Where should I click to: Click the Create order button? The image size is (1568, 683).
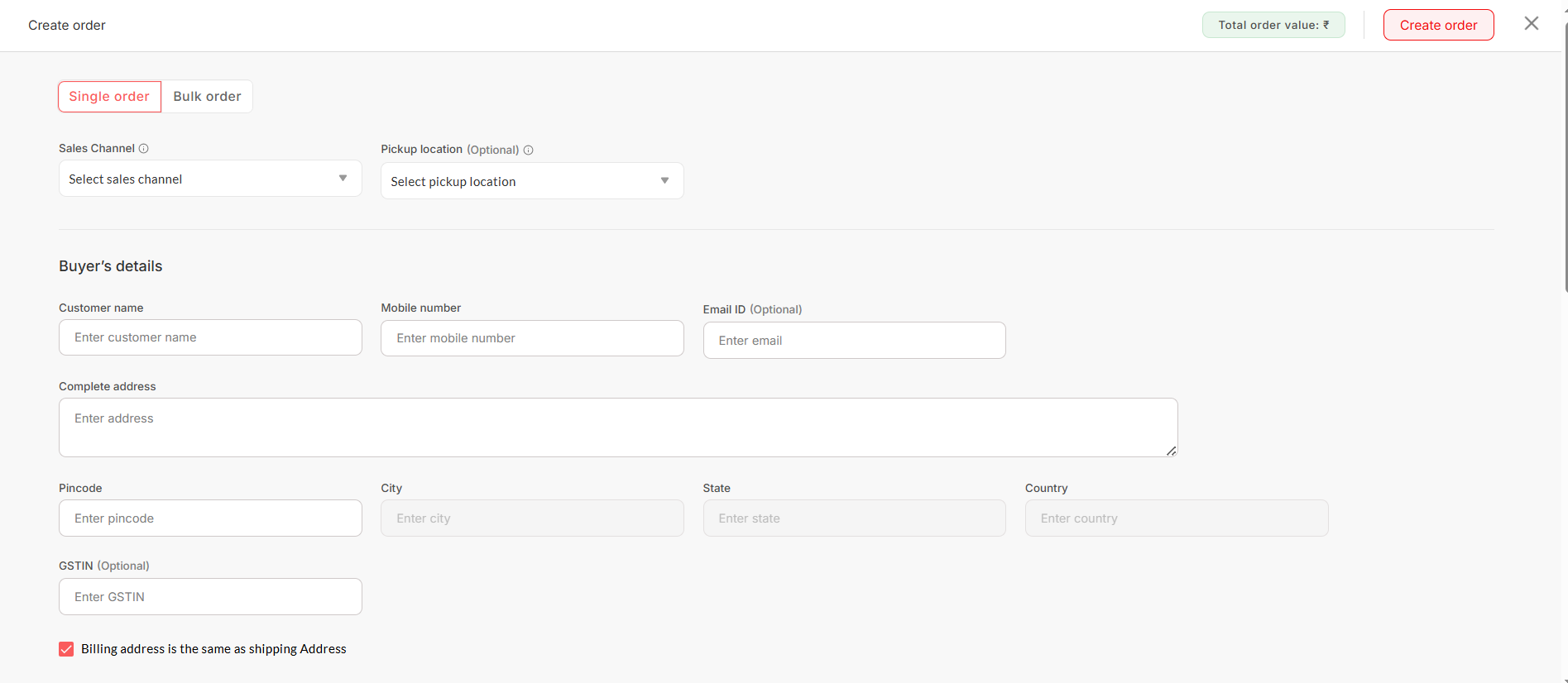pos(1438,25)
